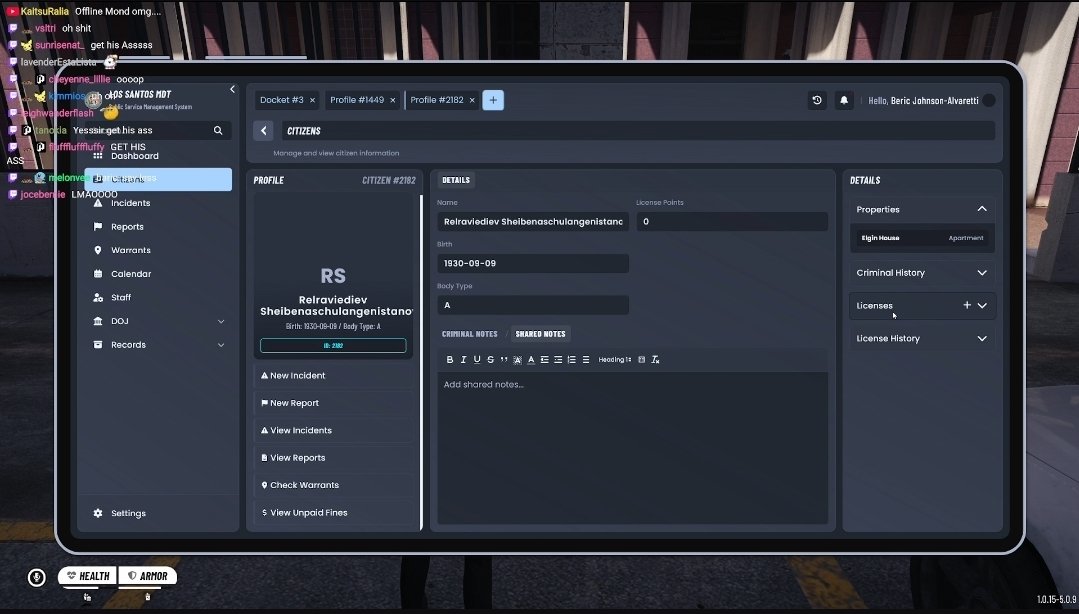1079x614 pixels.
Task: Close the Docket #3 tab
Action: 312,100
